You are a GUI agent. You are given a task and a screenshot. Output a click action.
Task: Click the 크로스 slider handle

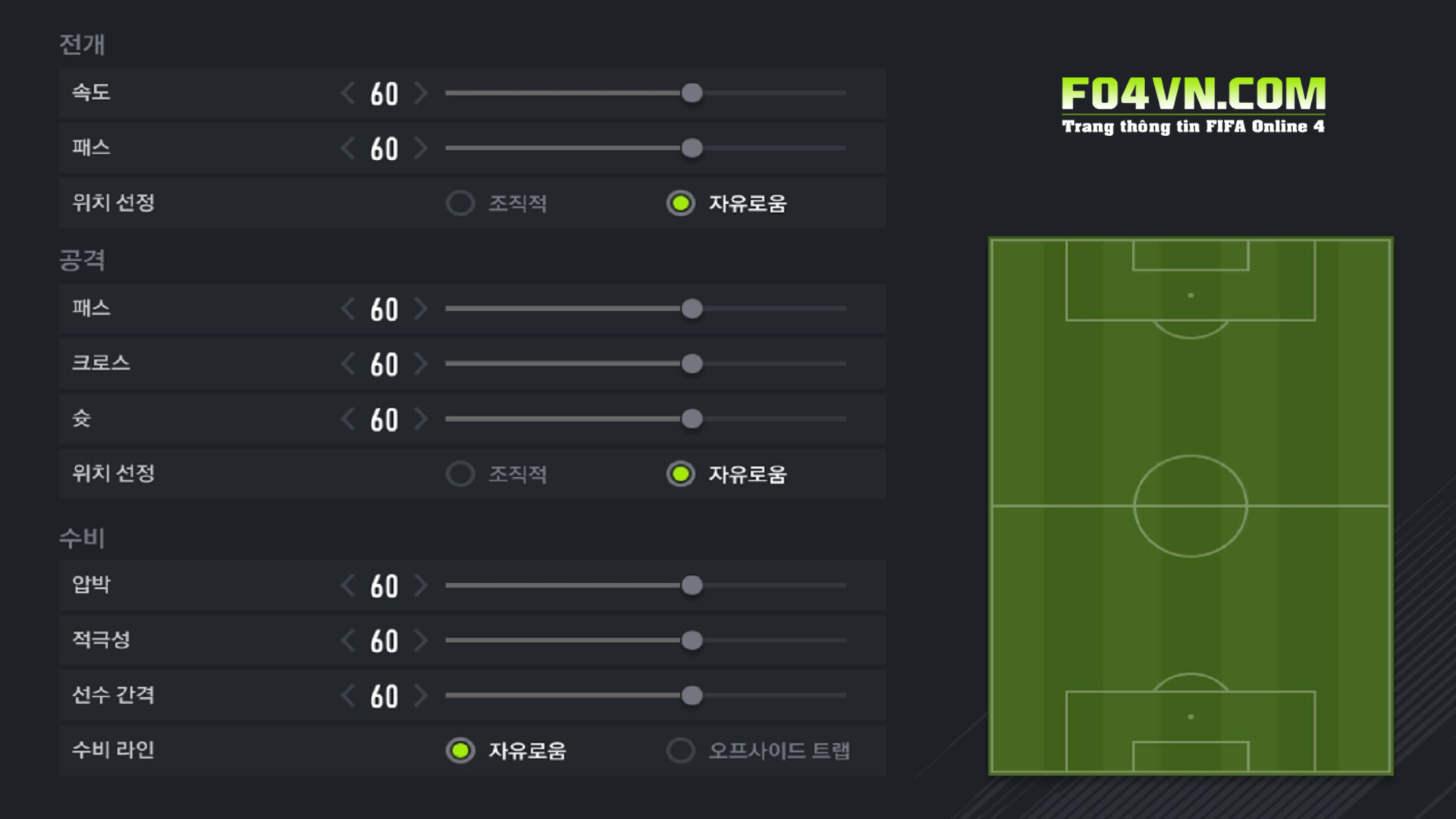(x=692, y=364)
